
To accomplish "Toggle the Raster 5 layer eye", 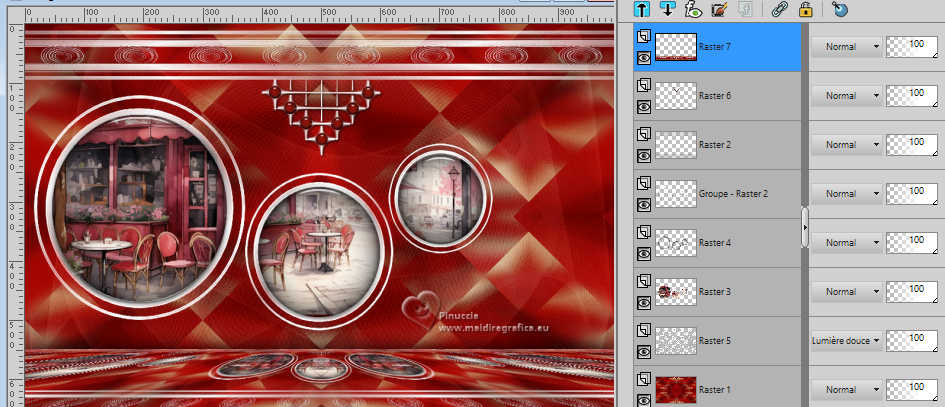I will tap(644, 352).
